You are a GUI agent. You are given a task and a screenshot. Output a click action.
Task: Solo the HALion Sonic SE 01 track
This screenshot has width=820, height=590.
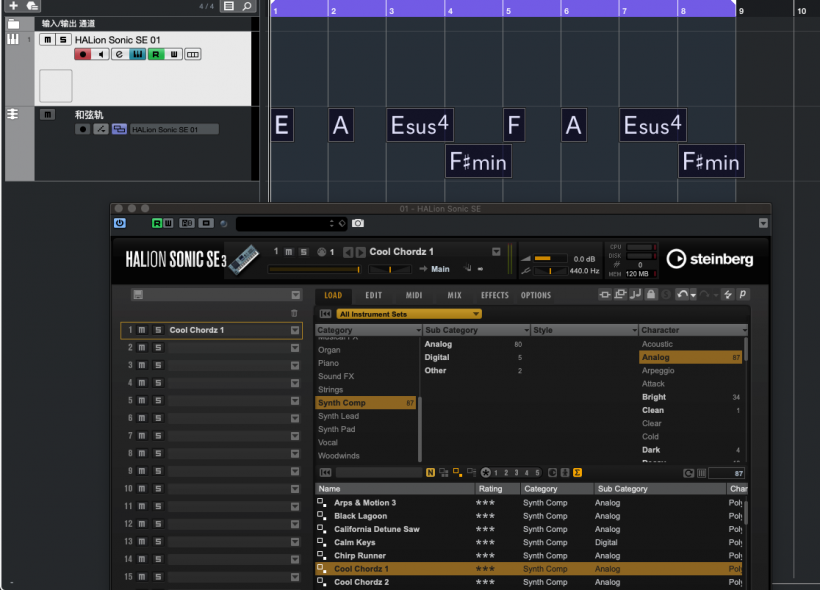[63, 40]
